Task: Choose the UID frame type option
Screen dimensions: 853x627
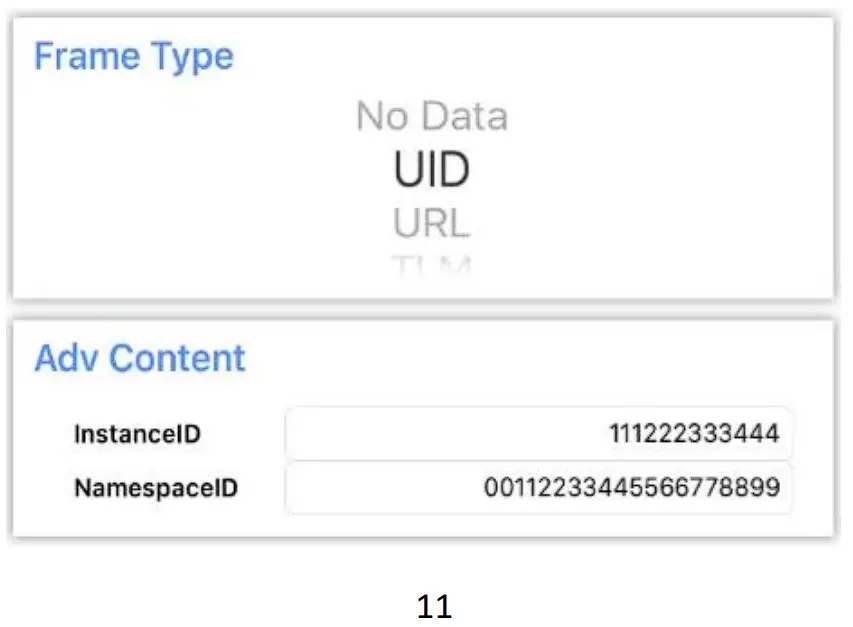Action: point(431,171)
